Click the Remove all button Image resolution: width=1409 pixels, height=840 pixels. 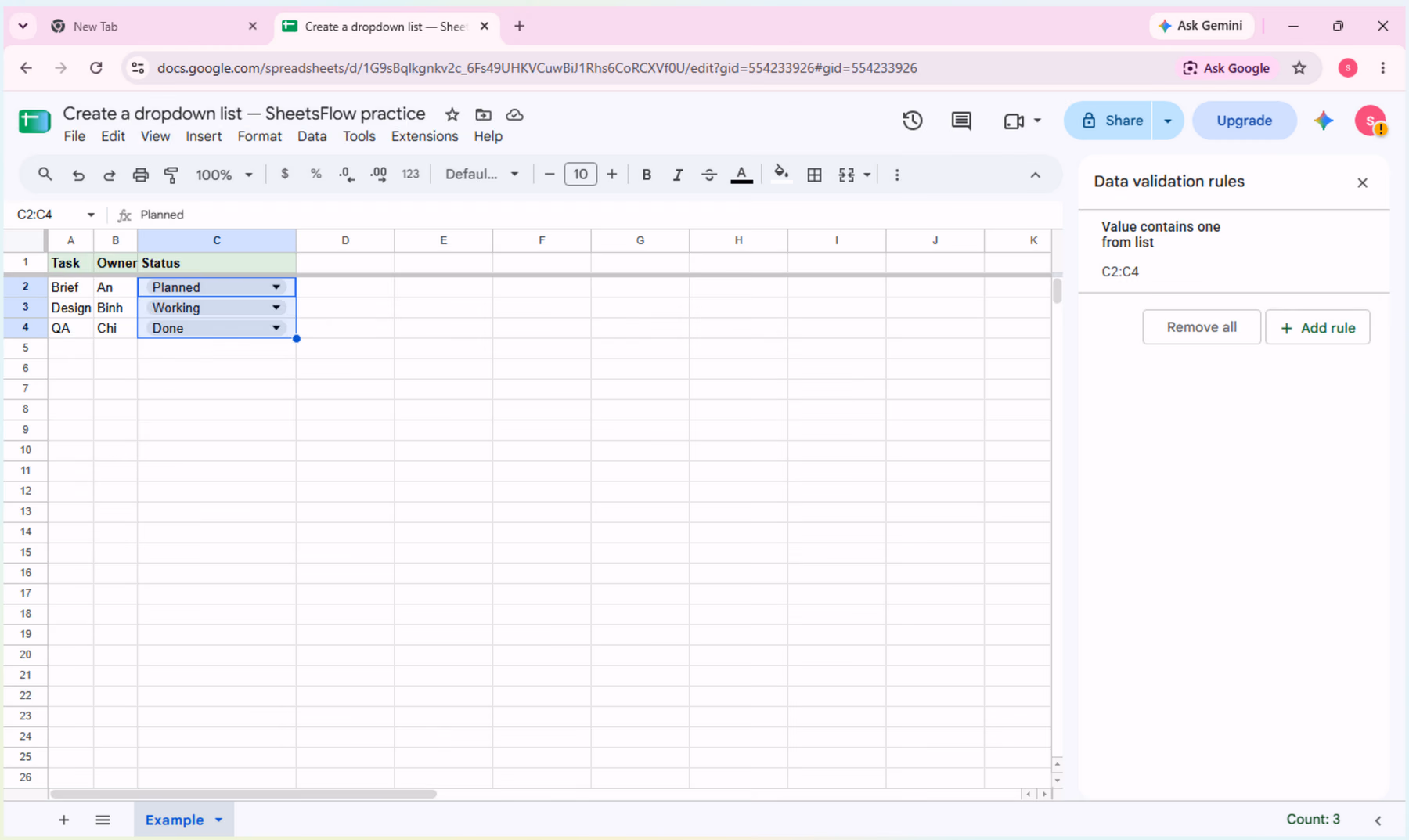tap(1202, 327)
